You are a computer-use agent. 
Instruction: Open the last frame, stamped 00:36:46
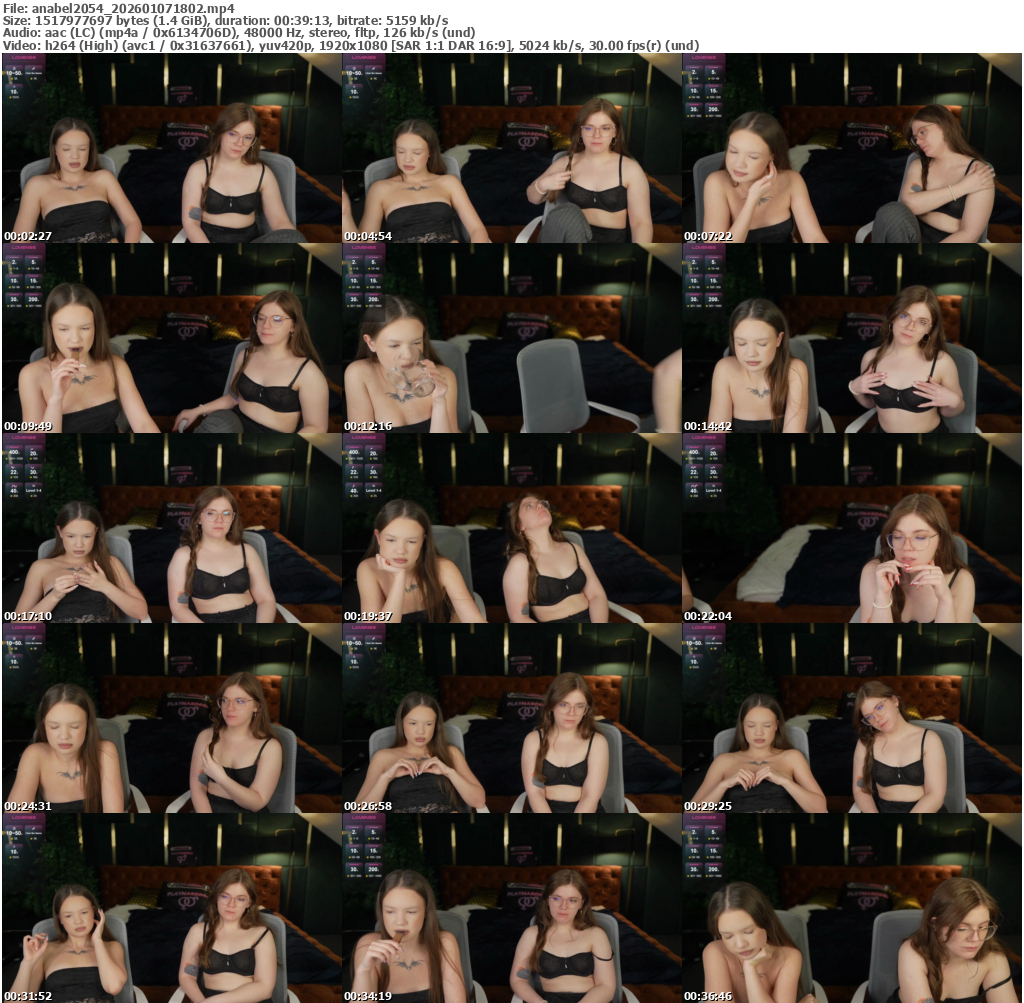852,908
